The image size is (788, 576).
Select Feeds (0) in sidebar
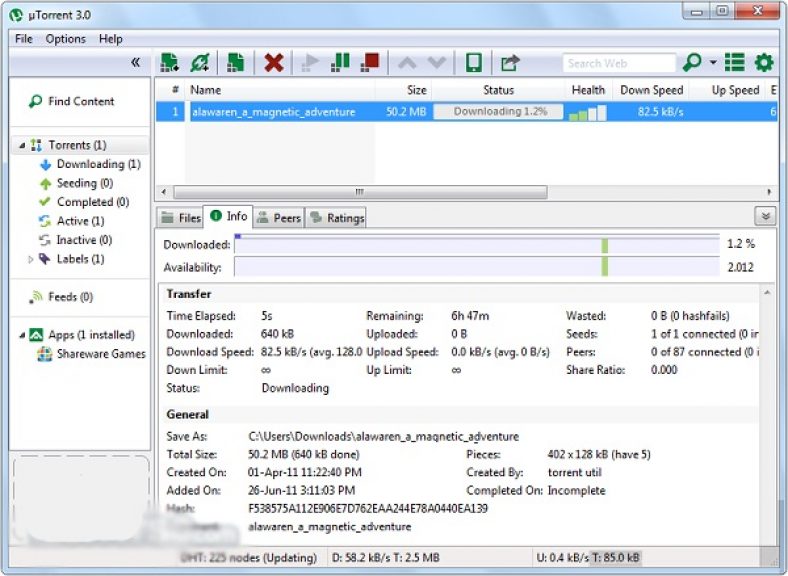(x=70, y=297)
